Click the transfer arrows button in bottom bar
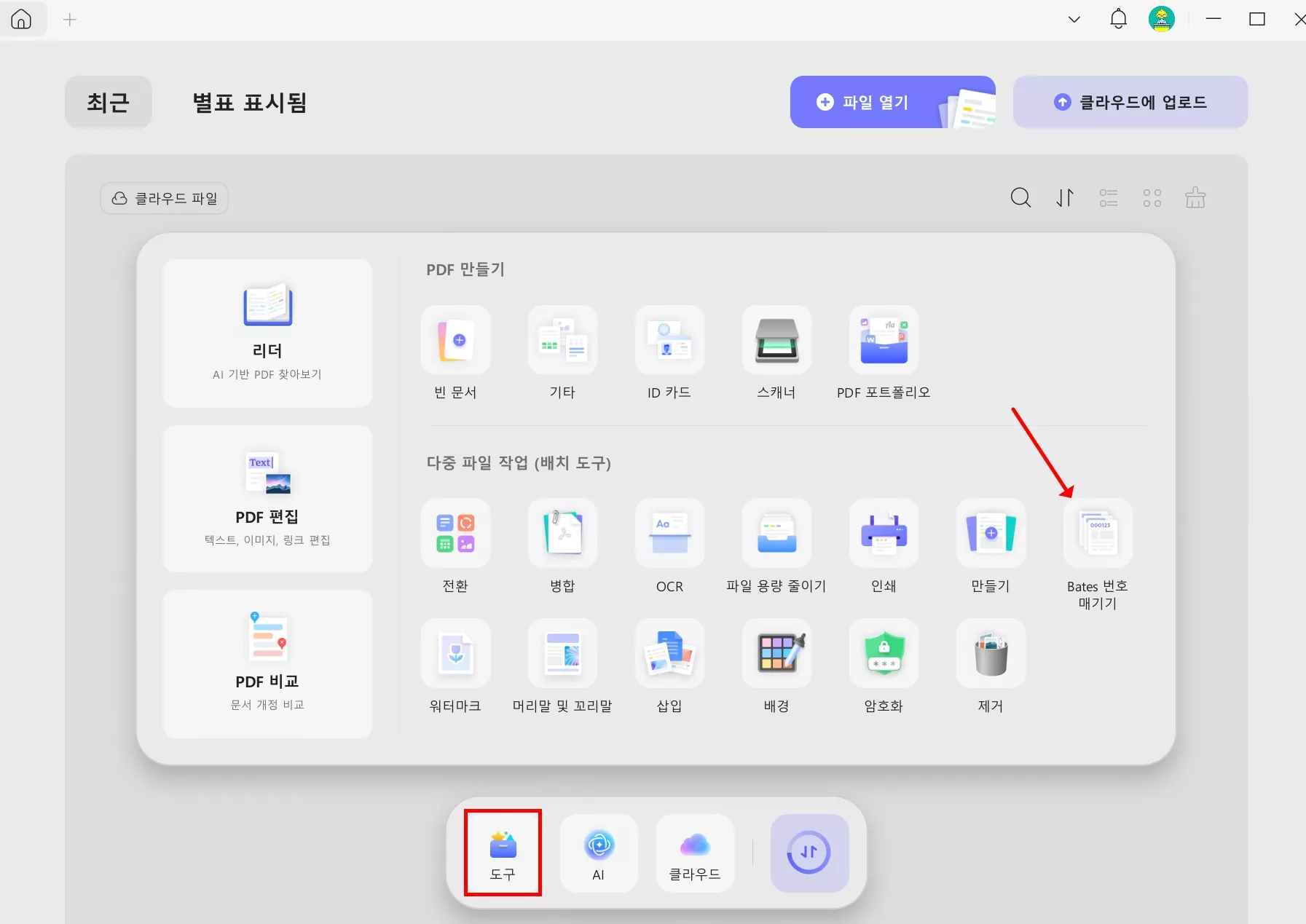This screenshot has height=924, width=1306. pyautogui.click(x=809, y=853)
